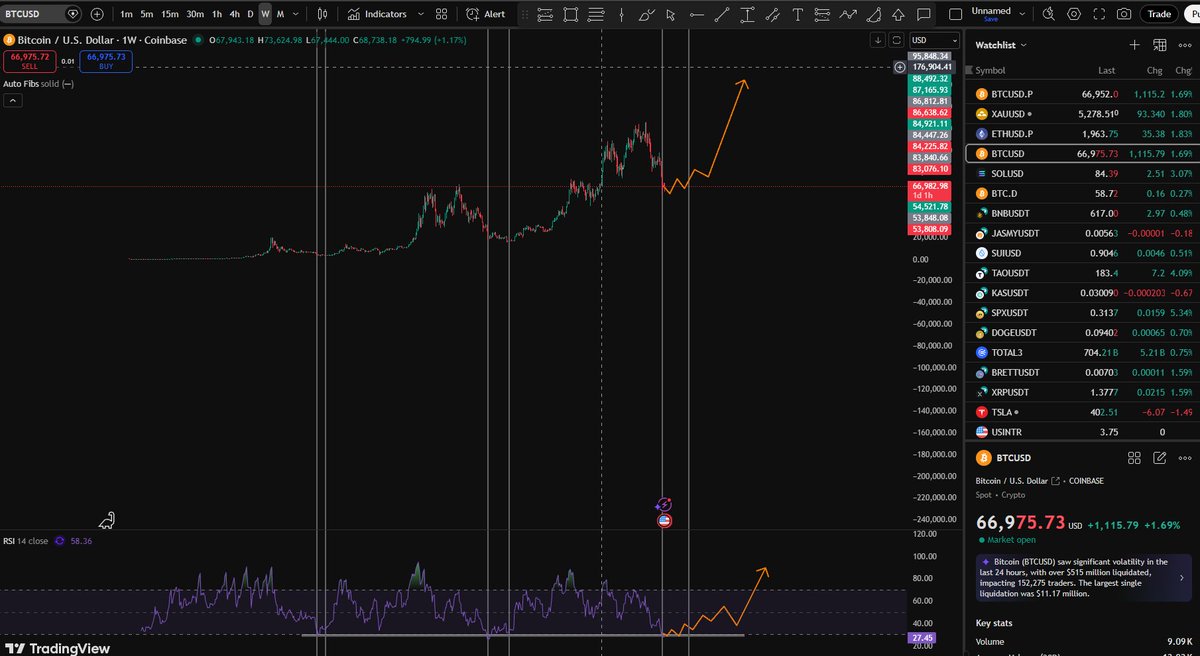Click the blue BUY price button
The width and height of the screenshot is (1200, 656).
tap(106, 61)
